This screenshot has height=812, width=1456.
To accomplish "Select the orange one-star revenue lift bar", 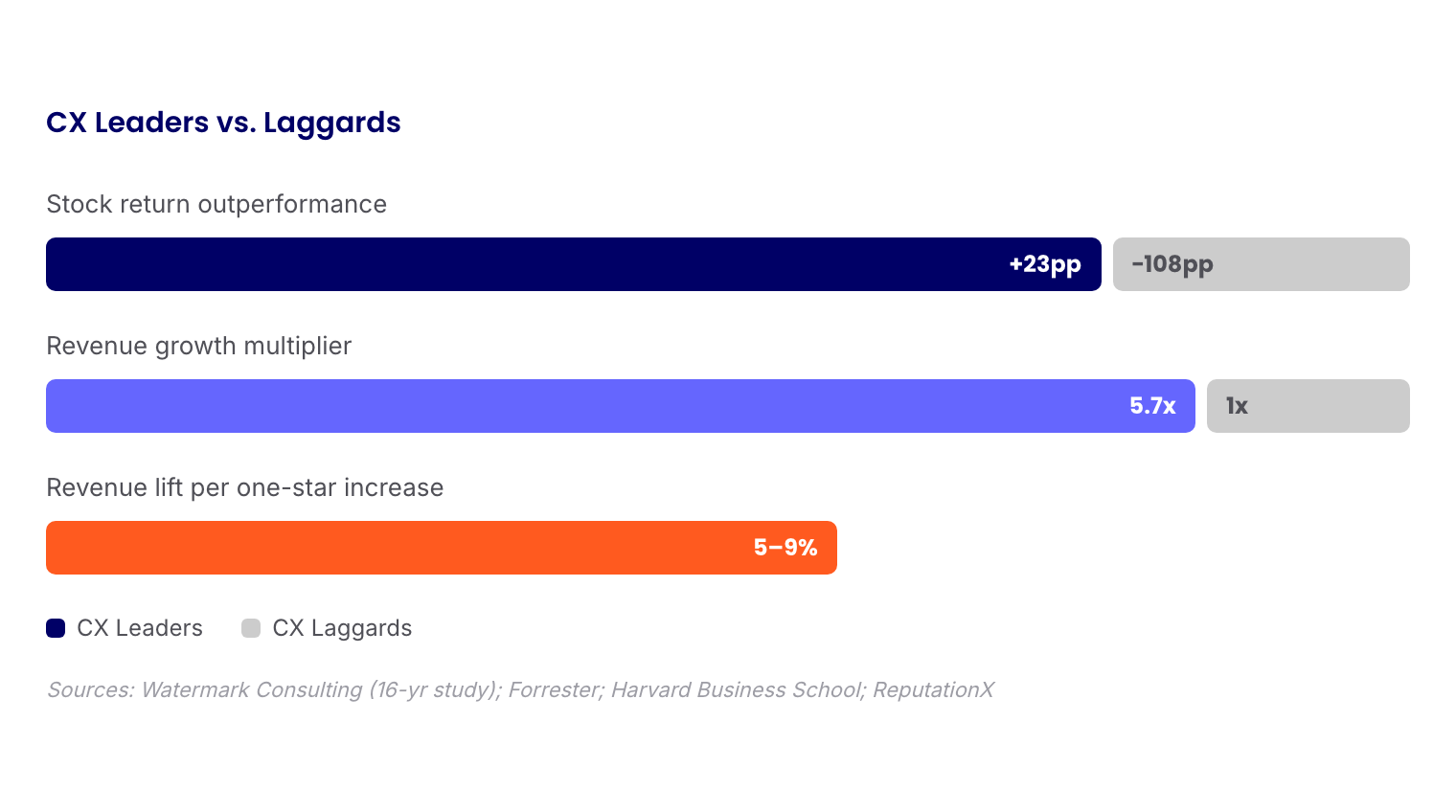I will point(383,548).
